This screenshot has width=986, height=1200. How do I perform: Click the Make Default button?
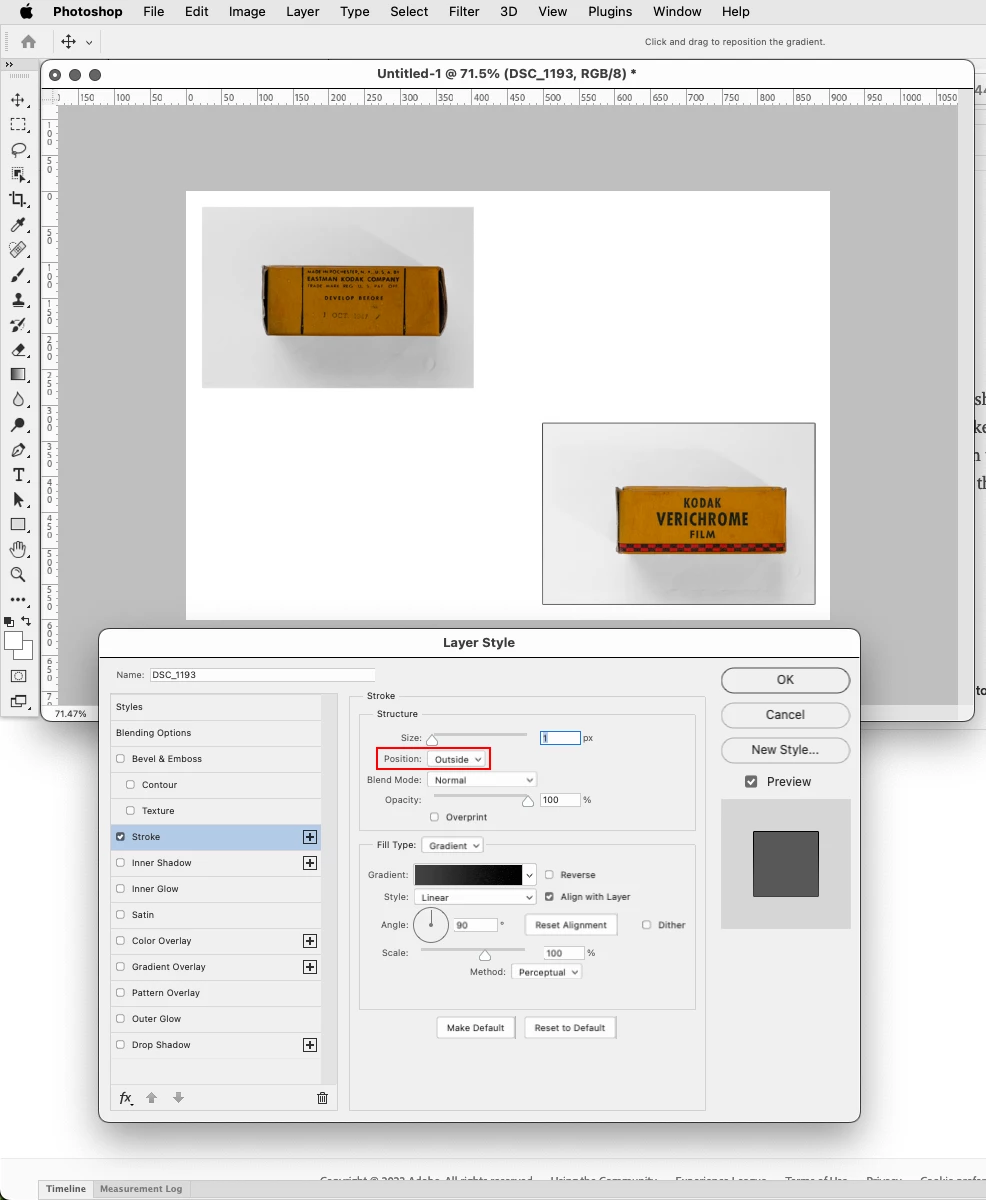coord(476,1028)
